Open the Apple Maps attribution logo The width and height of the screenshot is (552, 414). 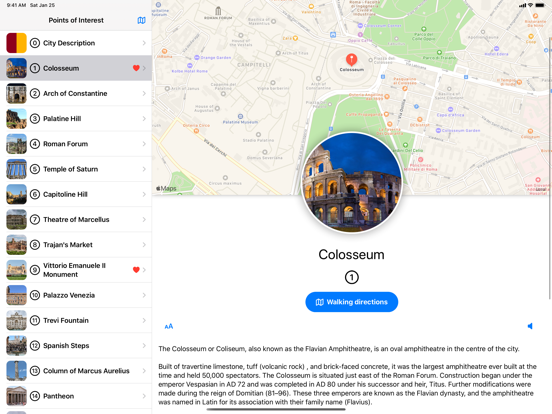166,188
